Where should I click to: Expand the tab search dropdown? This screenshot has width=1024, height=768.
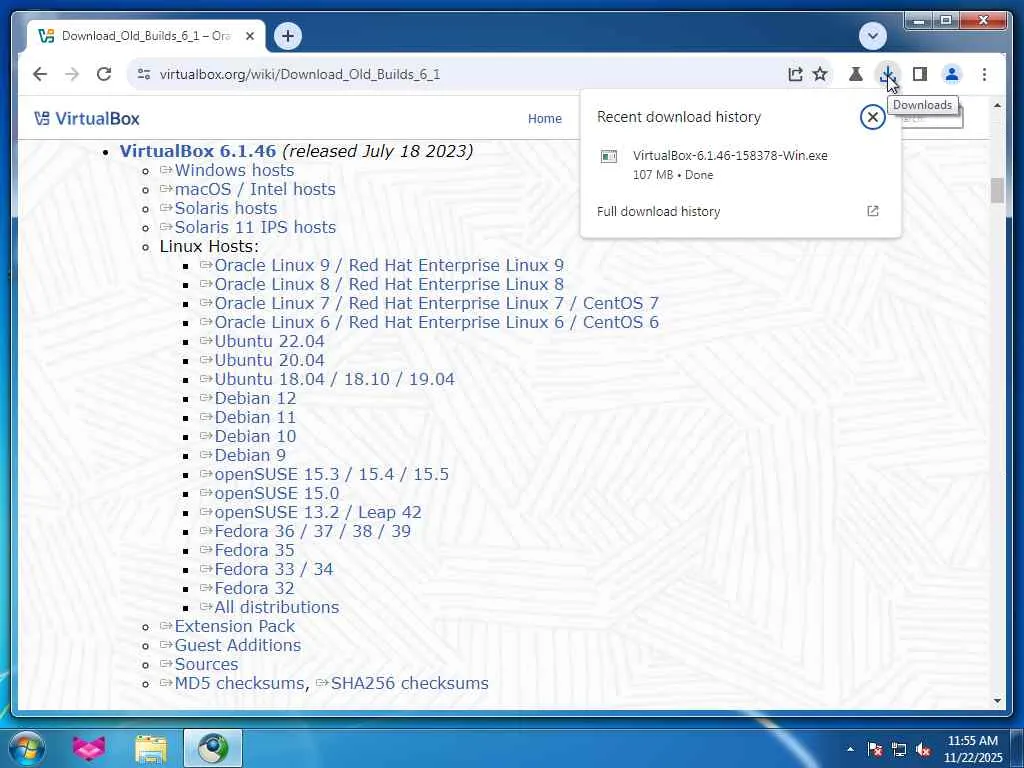tap(872, 36)
